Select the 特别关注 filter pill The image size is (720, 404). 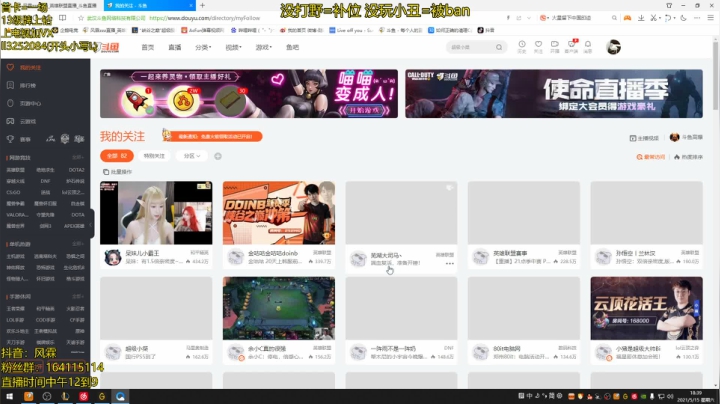(x=154, y=156)
